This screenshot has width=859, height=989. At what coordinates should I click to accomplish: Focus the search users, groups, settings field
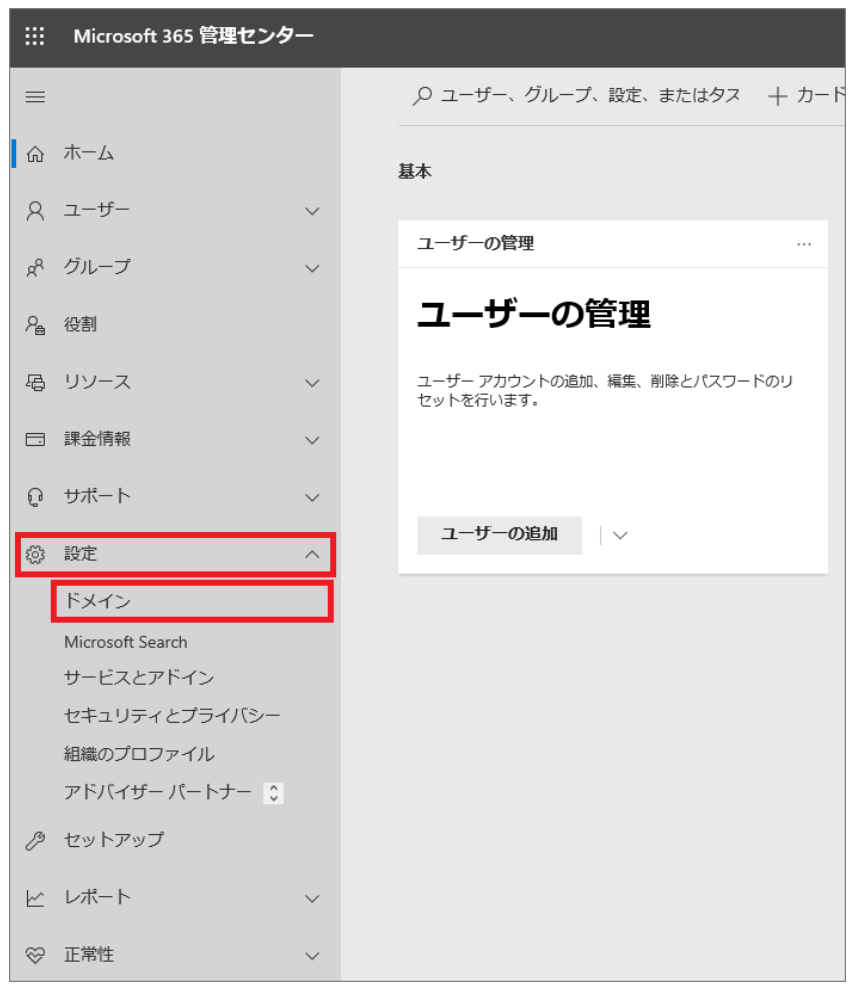click(x=577, y=96)
